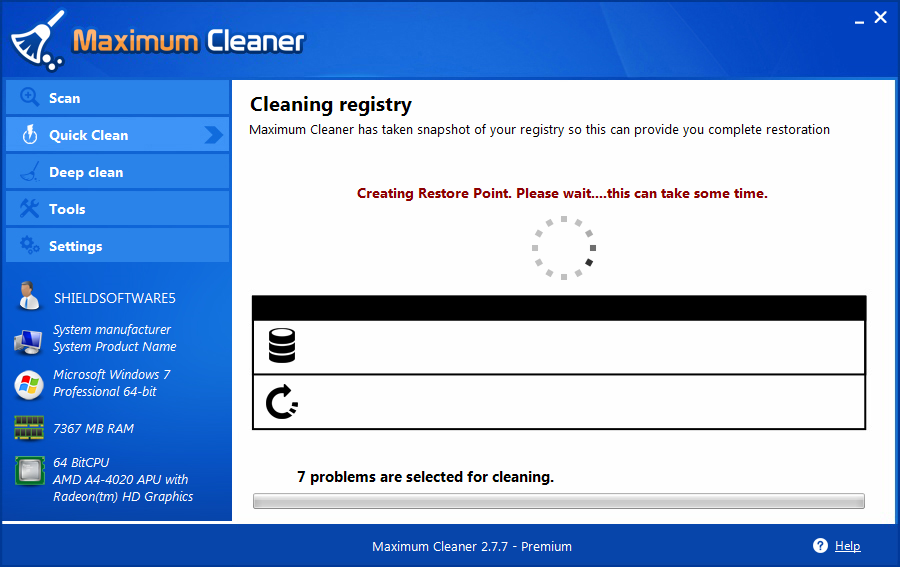Click the black table header bar
Screen dimensions: 900x567
point(559,308)
